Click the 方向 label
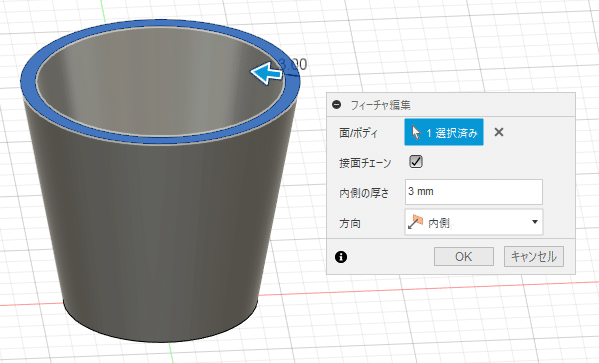The height and width of the screenshot is (363, 599). (x=350, y=223)
